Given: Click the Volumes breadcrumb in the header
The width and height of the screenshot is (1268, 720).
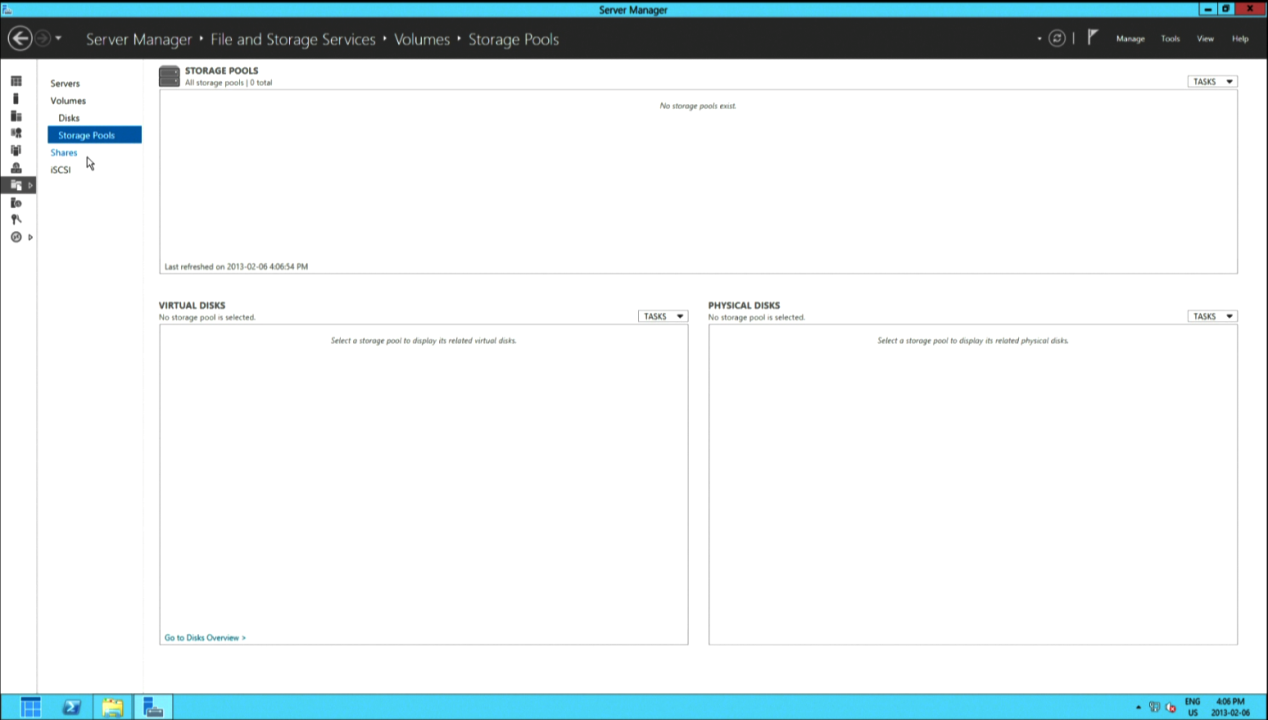Looking at the screenshot, I should coord(421,40).
